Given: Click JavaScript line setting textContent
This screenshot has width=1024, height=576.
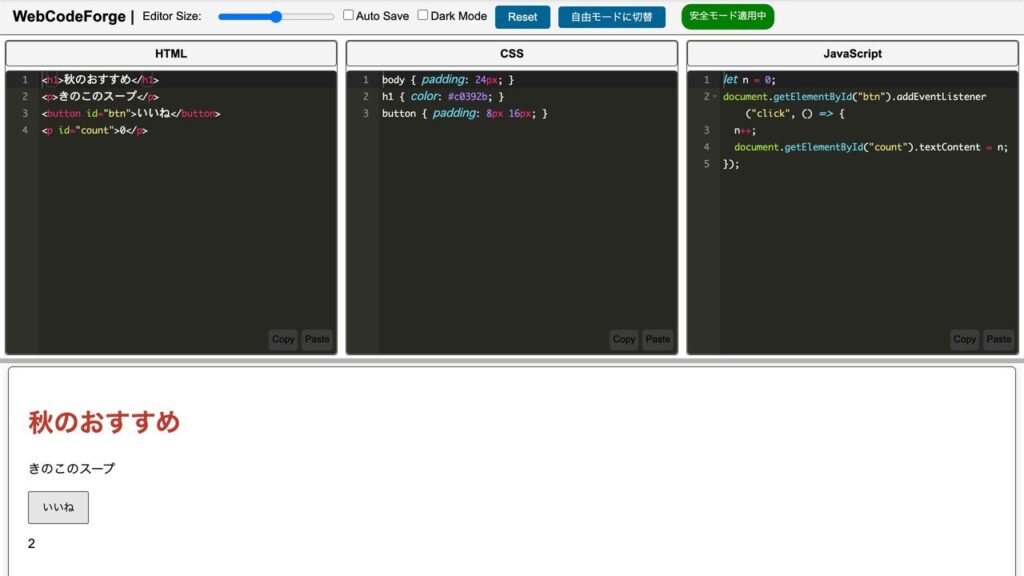Looking at the screenshot, I should pos(869,148).
